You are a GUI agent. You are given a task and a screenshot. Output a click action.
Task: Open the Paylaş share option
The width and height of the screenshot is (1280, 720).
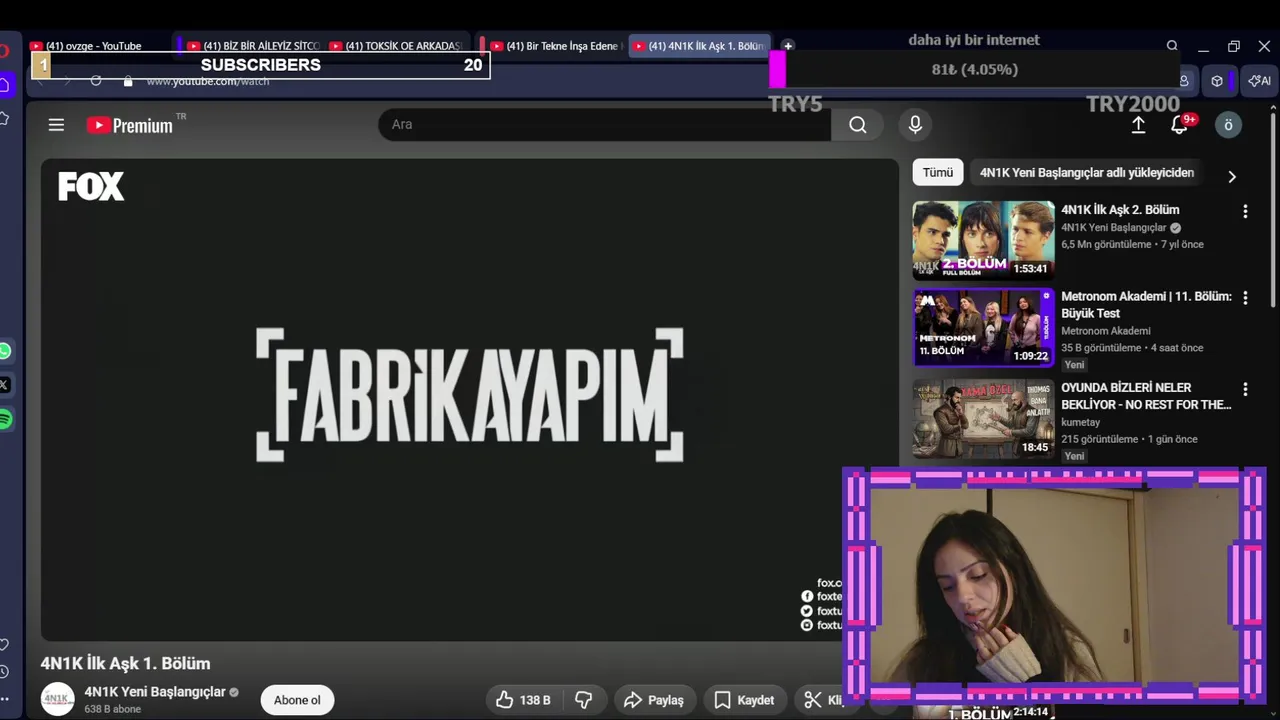[x=654, y=700]
